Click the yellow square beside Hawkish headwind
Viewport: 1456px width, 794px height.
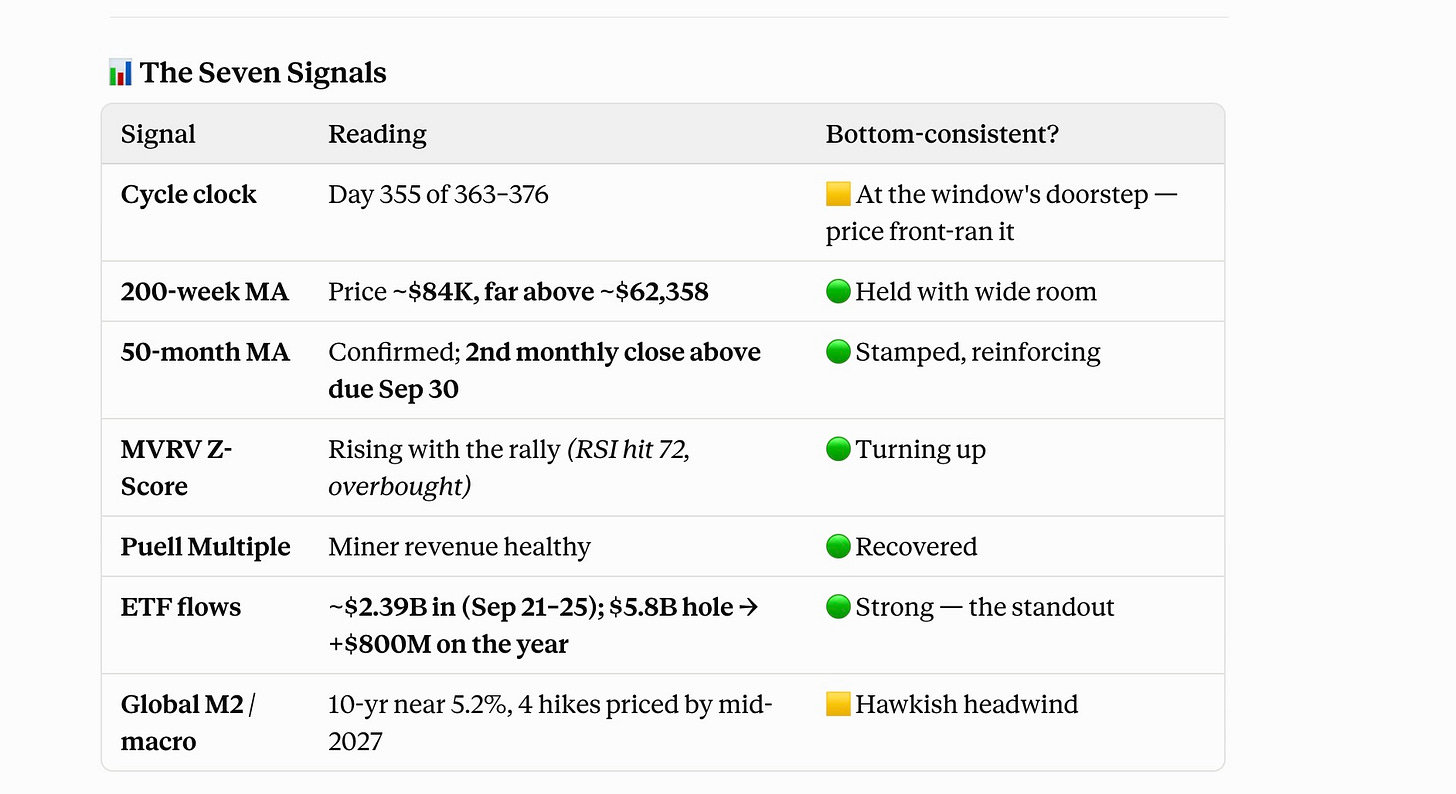(838, 704)
